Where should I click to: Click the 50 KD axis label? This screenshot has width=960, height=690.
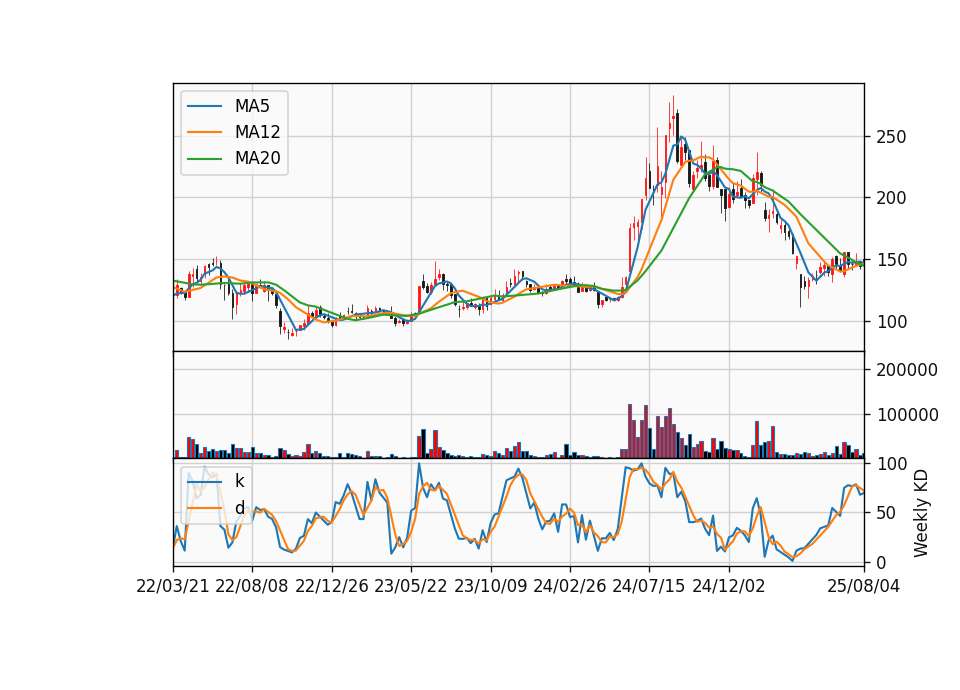(887, 513)
